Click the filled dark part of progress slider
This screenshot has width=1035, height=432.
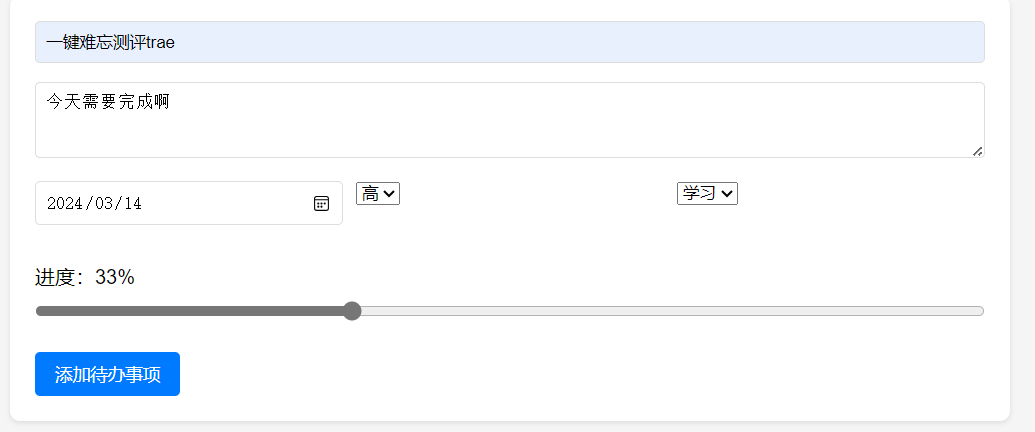(x=190, y=311)
